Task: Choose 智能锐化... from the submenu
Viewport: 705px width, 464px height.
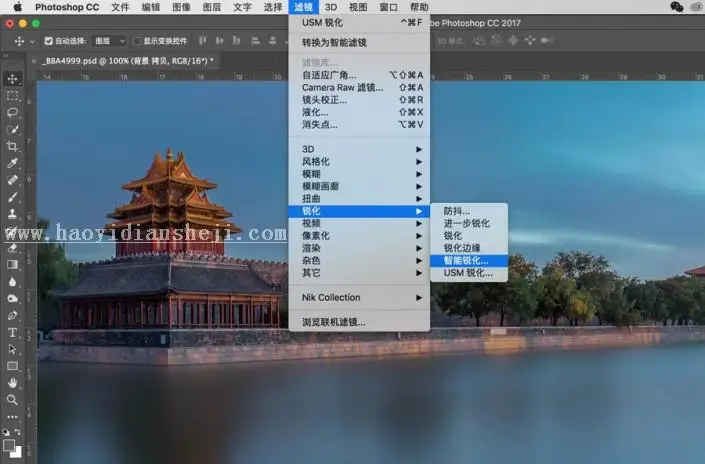Action: (x=469, y=260)
